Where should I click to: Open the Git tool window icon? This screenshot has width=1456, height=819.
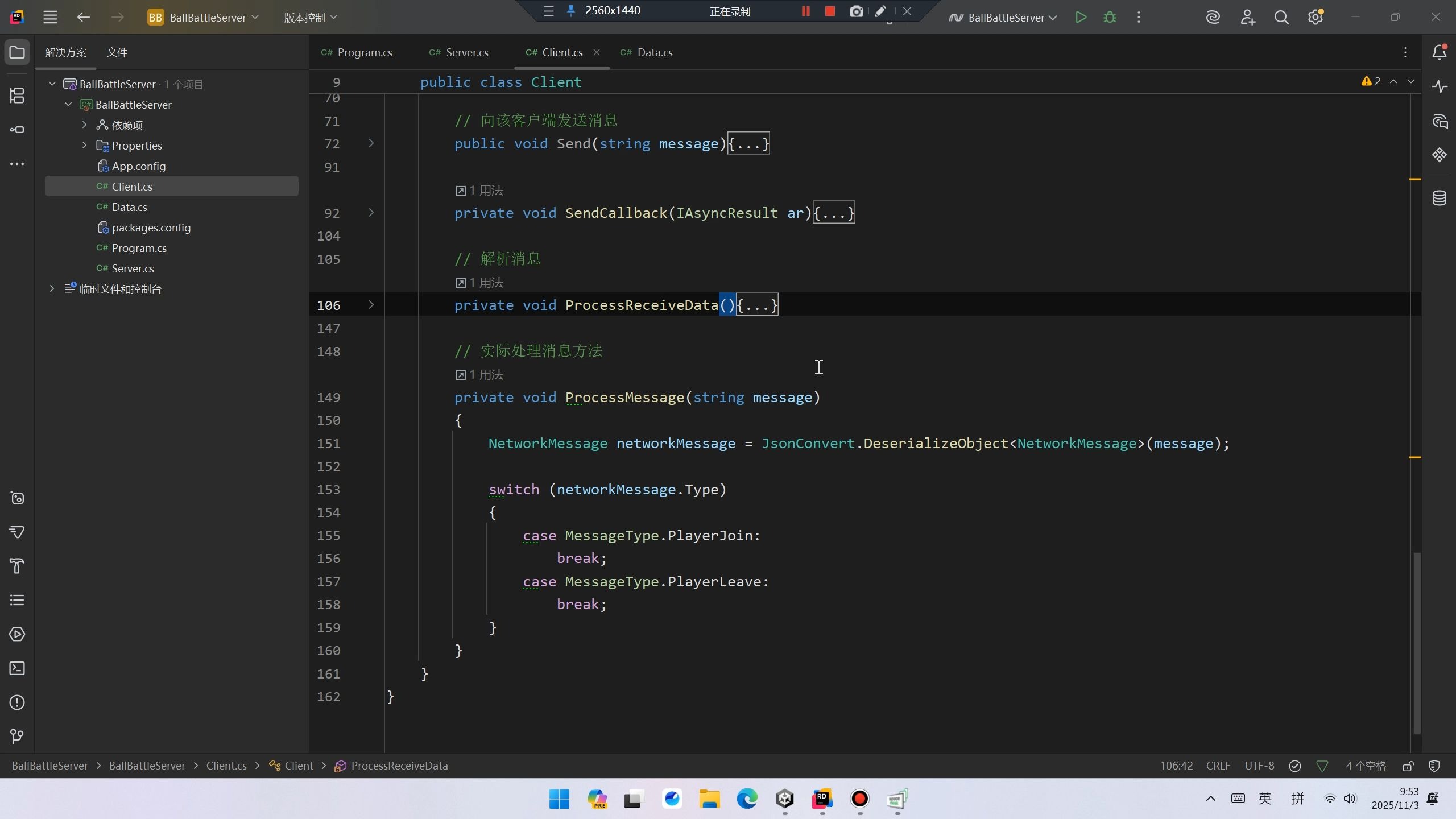[x=17, y=737]
